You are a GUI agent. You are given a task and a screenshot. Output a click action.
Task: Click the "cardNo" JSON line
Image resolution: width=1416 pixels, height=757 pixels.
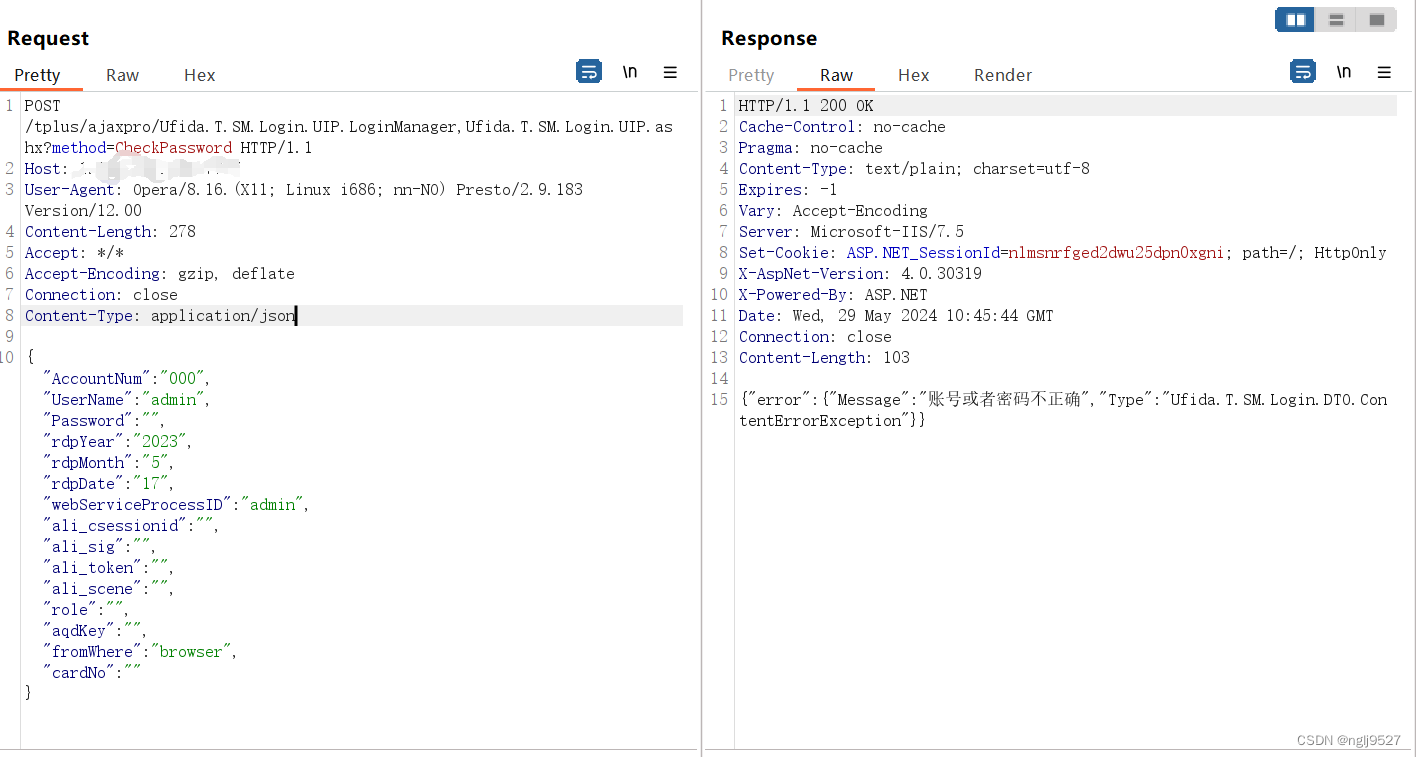point(91,673)
